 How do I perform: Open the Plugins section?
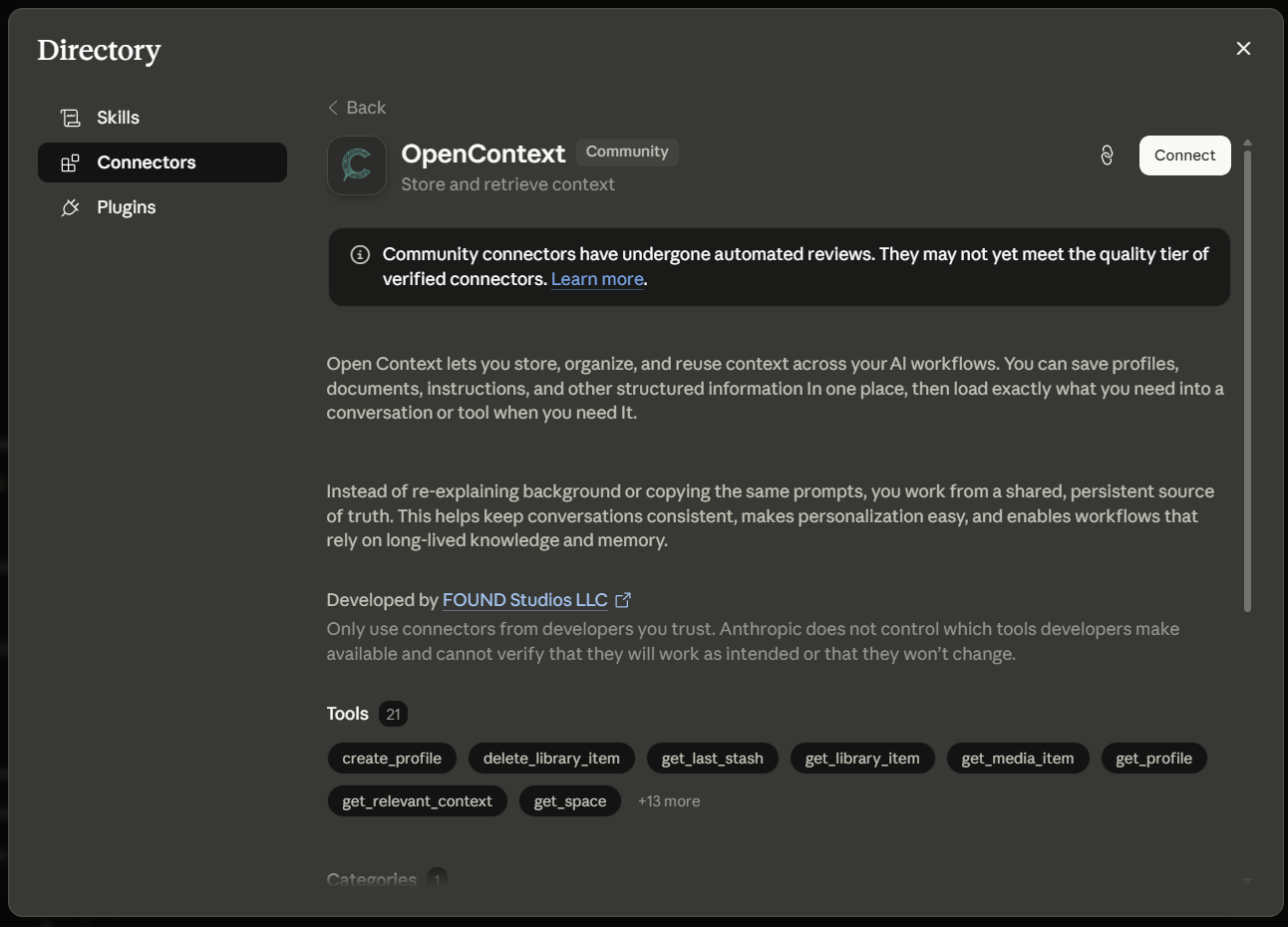[161, 207]
